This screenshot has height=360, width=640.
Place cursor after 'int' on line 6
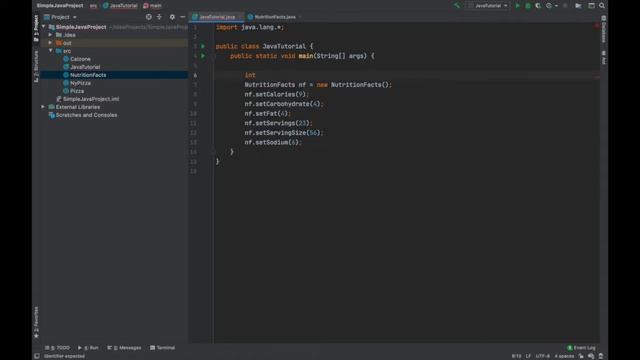[x=256, y=75]
